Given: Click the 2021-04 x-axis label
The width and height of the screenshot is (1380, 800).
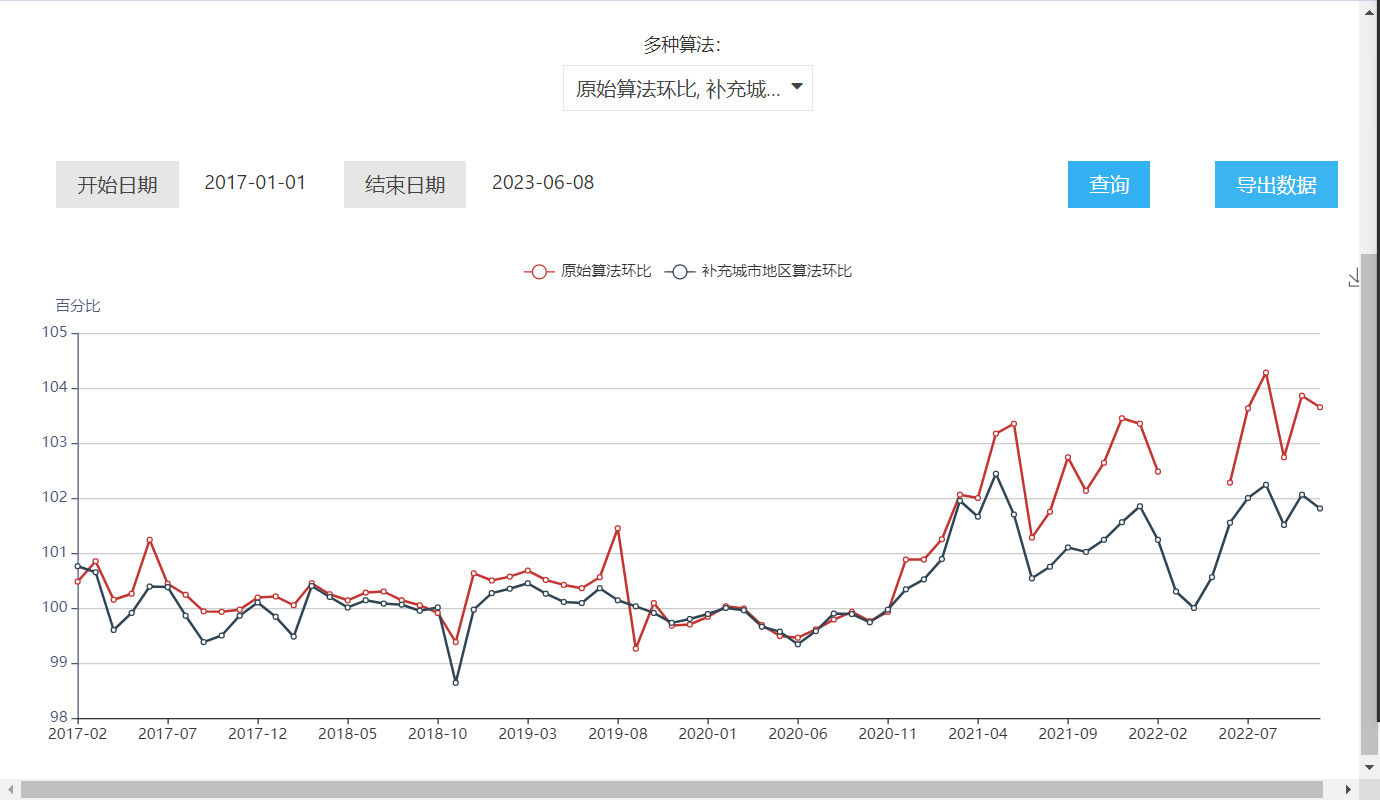Looking at the screenshot, I should 978,734.
